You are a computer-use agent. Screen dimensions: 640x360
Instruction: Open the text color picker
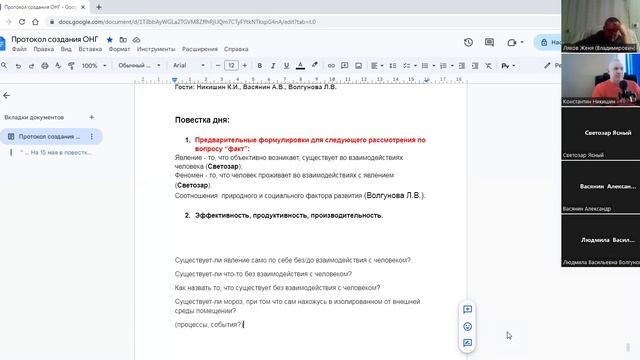300,66
